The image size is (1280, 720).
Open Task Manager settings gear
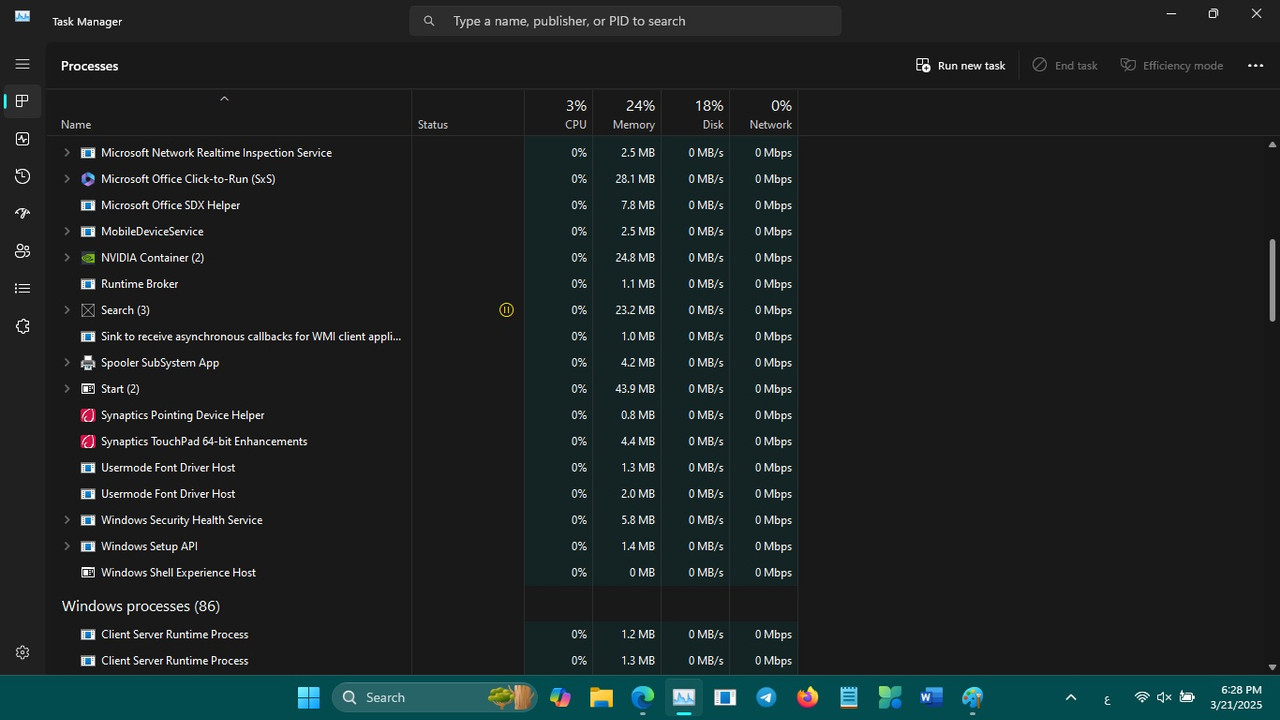[22, 652]
